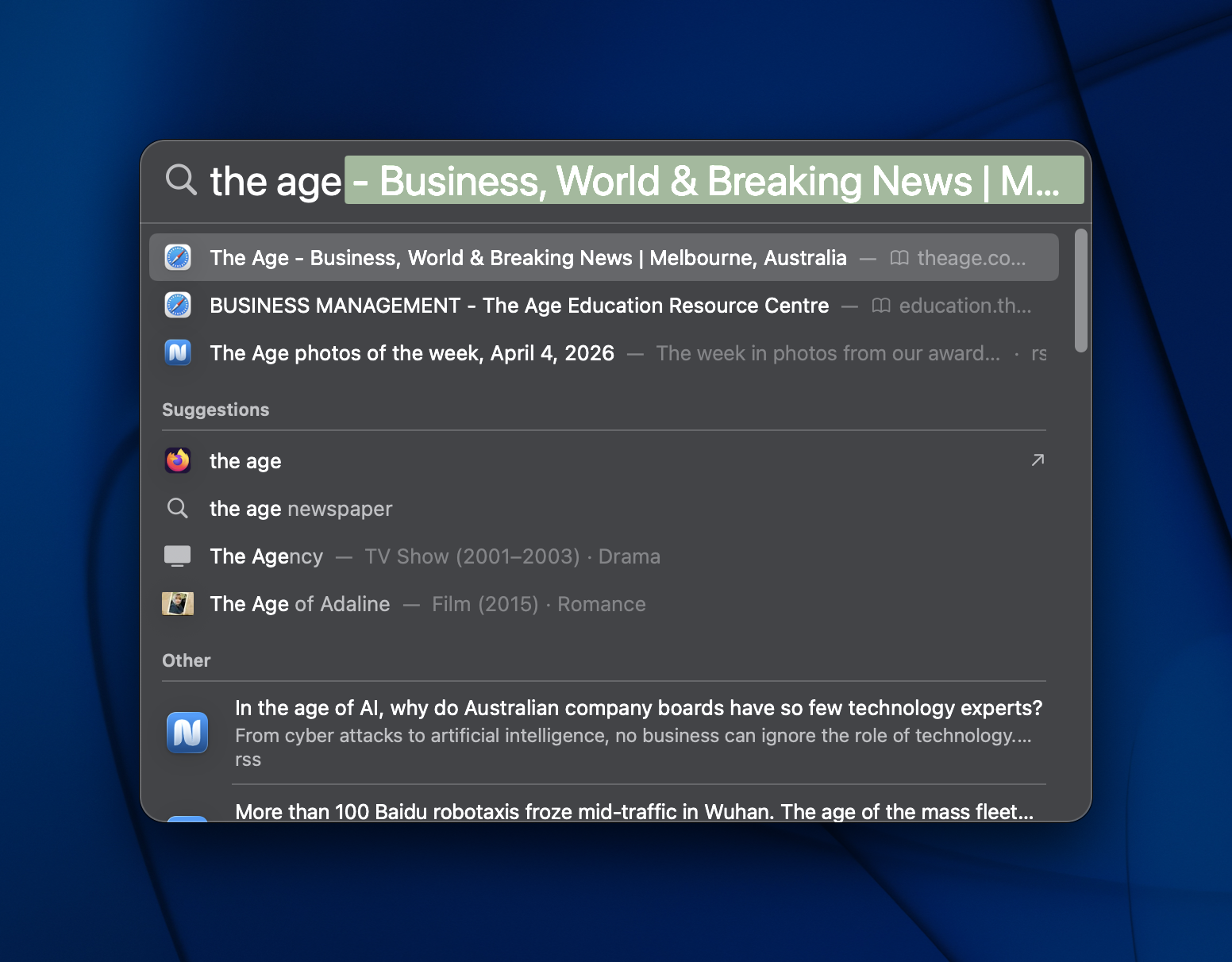Open the article about AI and Australian boards
The image size is (1232, 962).
(638, 708)
